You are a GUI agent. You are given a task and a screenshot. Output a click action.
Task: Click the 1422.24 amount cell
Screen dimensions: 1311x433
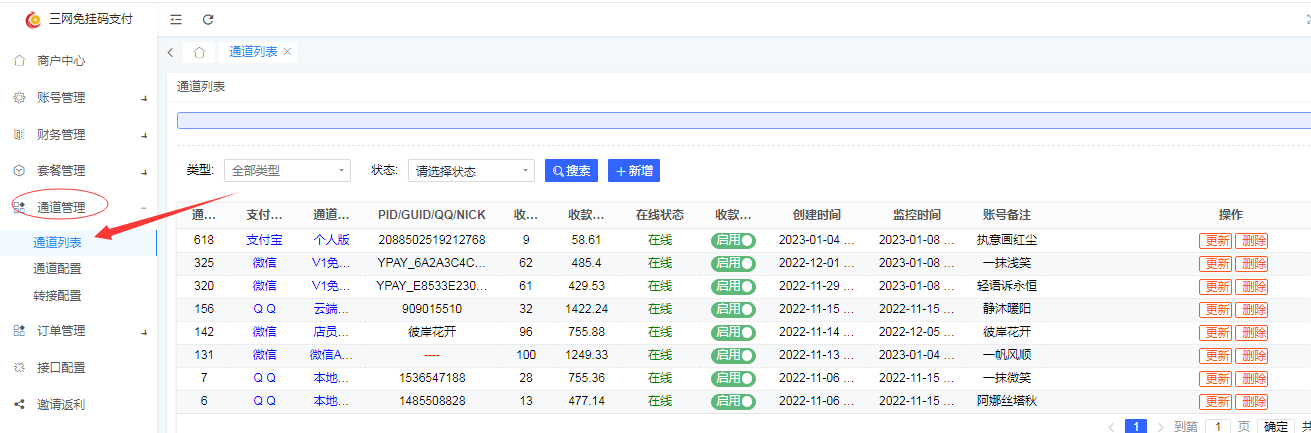586,309
